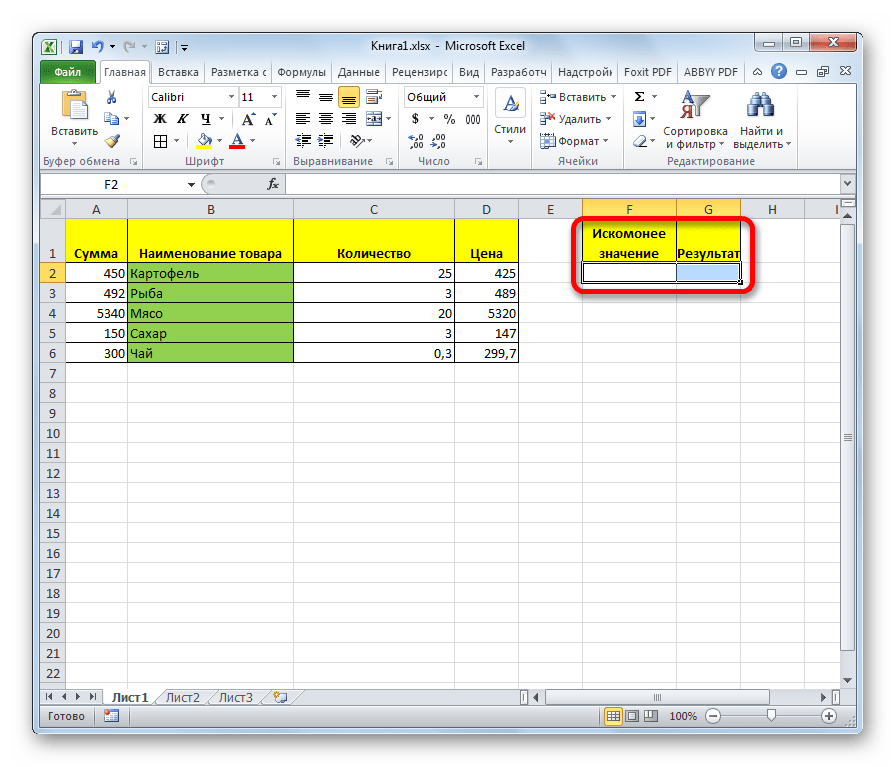Open Шрифт dialog launcher
This screenshot has width=896, height=767.
[x=276, y=162]
